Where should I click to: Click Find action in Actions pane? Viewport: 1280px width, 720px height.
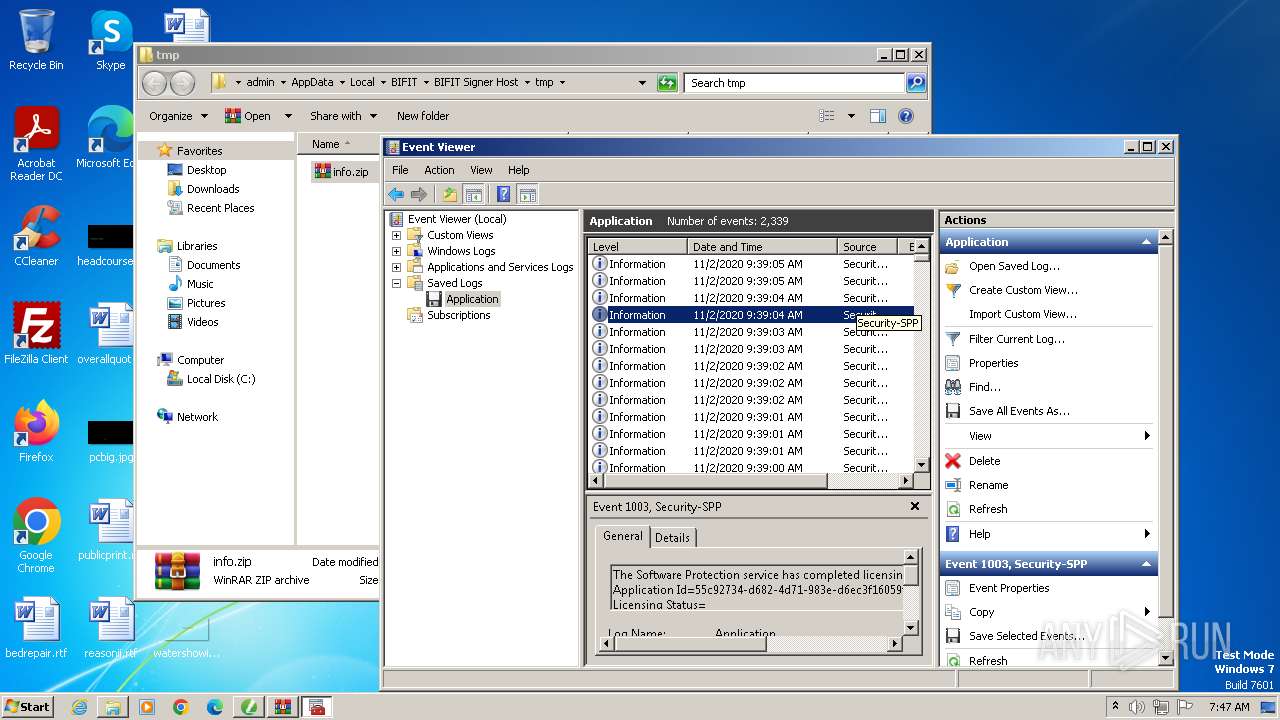[x=984, y=387]
